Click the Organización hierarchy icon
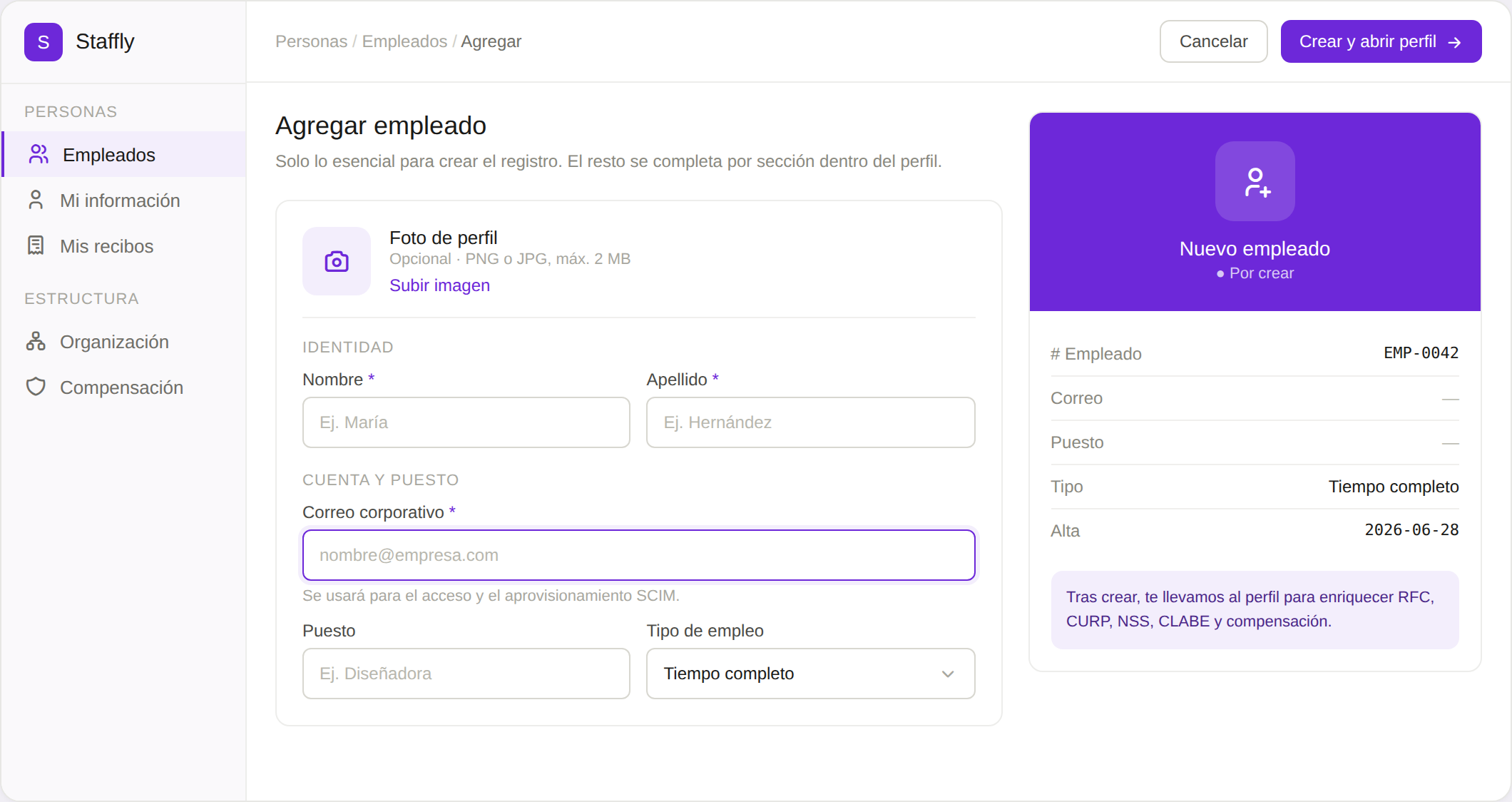Image resolution: width=1512 pixels, height=802 pixels. pos(36,341)
